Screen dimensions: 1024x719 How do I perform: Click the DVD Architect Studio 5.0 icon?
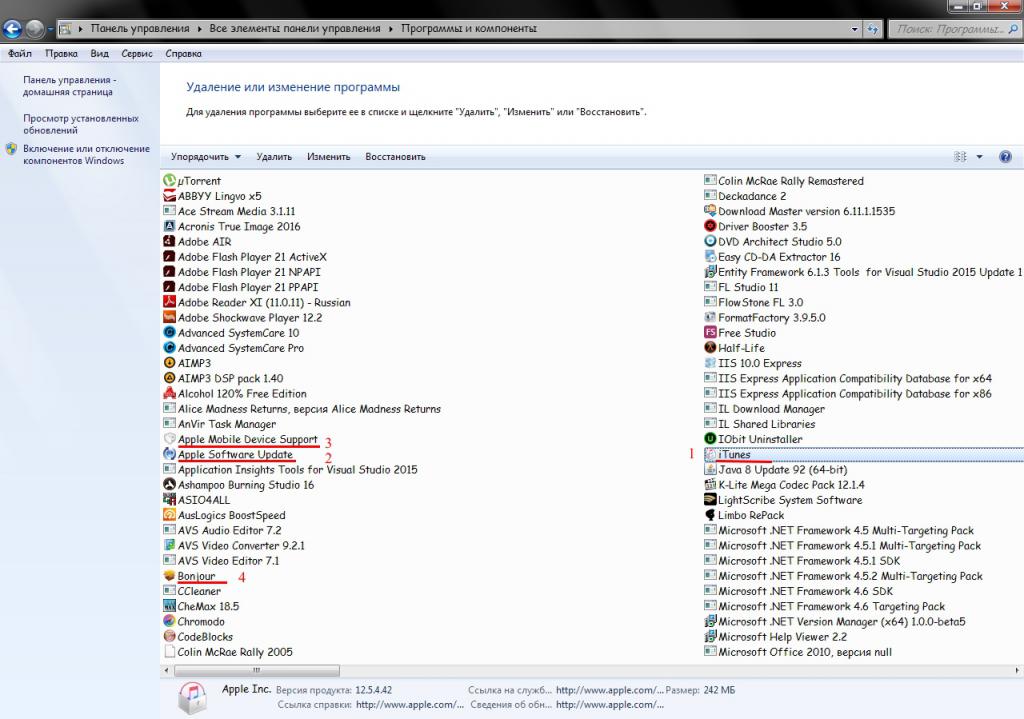[710, 242]
